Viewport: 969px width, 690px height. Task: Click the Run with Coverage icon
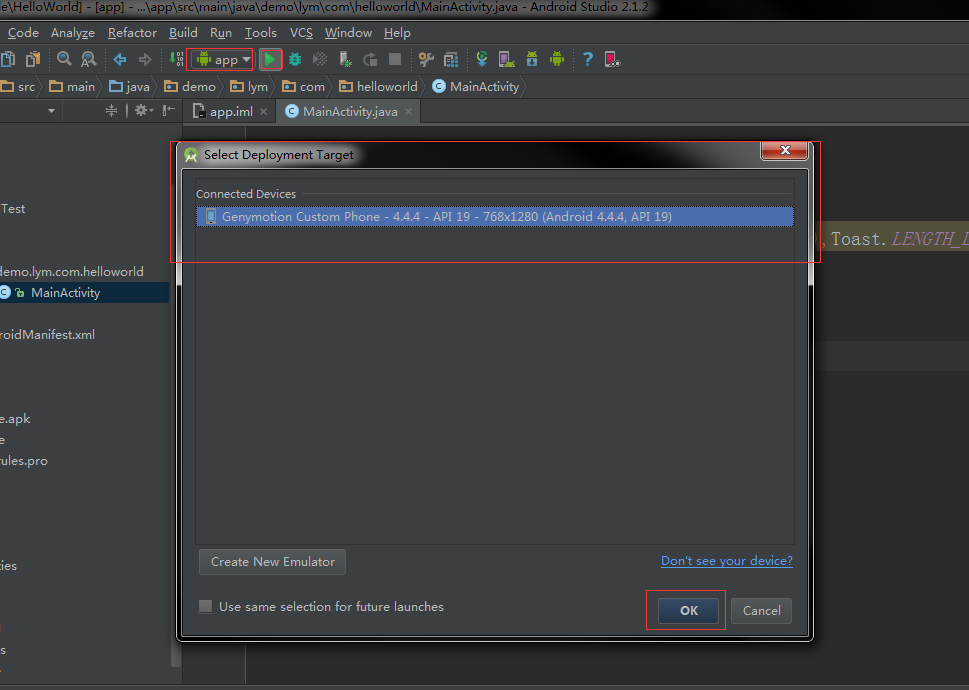pyautogui.click(x=319, y=59)
